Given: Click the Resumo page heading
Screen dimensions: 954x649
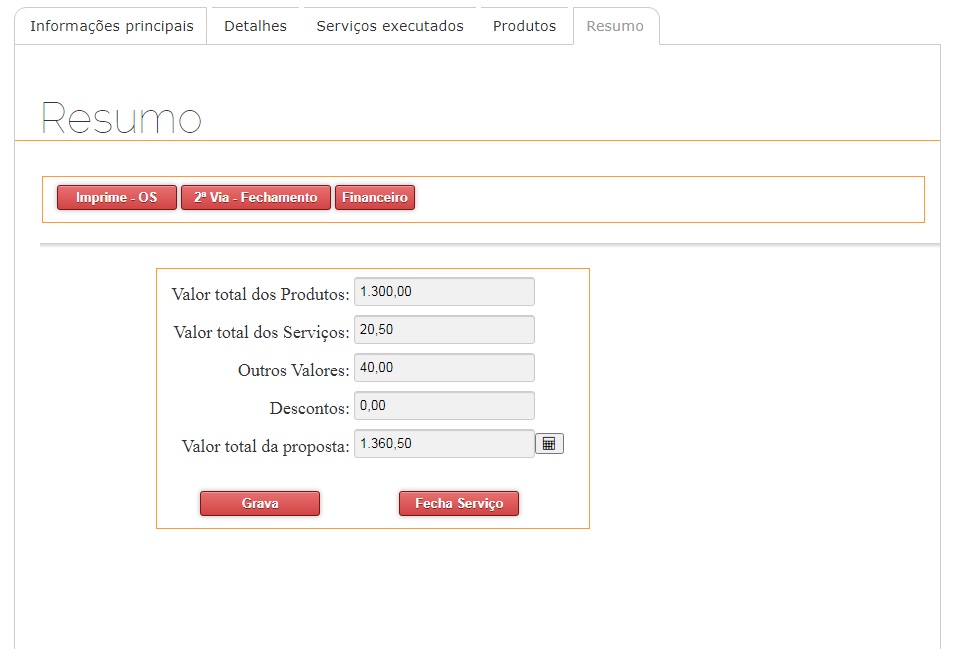Looking at the screenshot, I should click(x=121, y=118).
